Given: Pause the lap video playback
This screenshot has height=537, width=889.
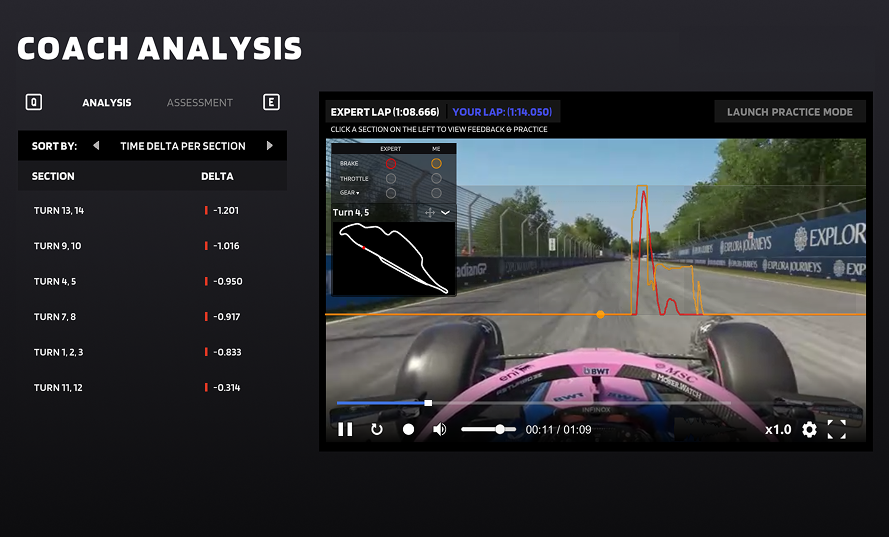Looking at the screenshot, I should [x=345, y=429].
